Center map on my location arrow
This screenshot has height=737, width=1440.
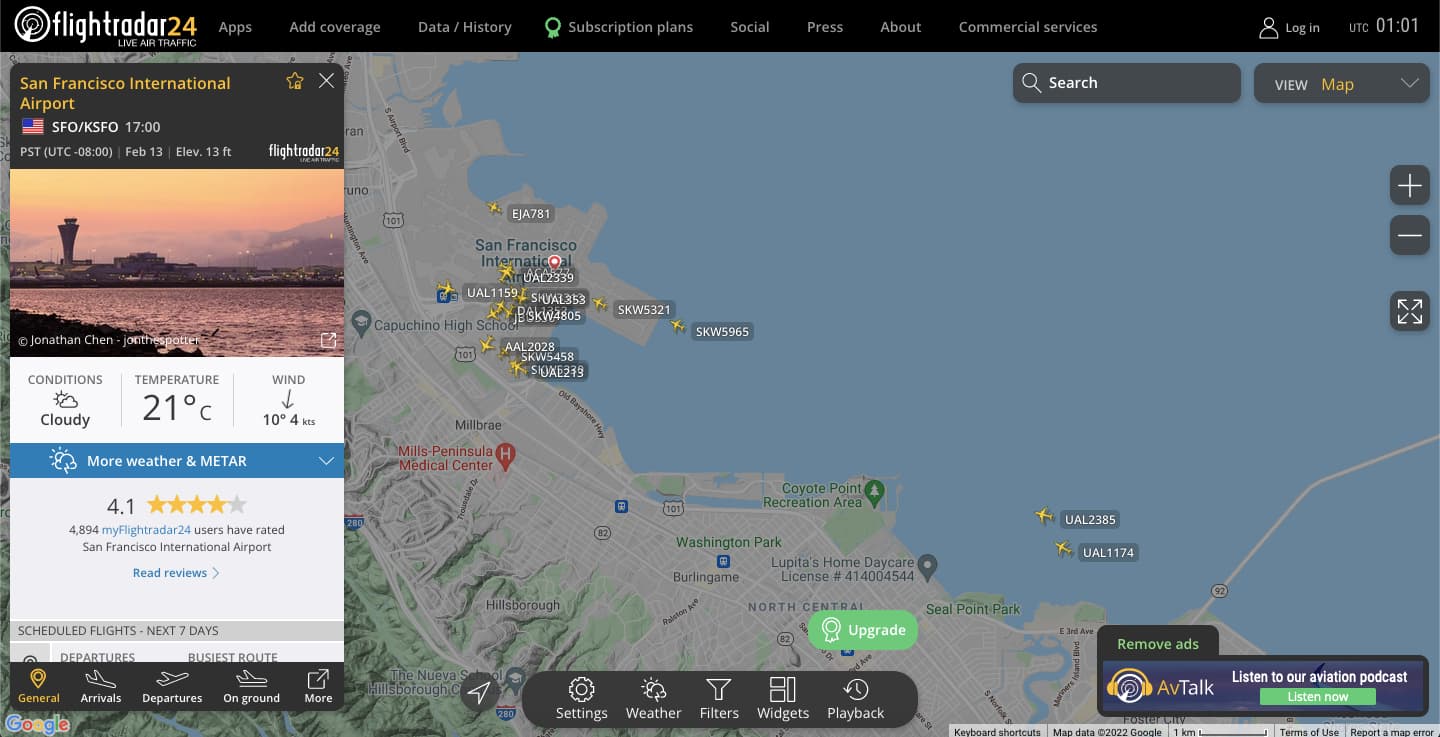pos(480,692)
